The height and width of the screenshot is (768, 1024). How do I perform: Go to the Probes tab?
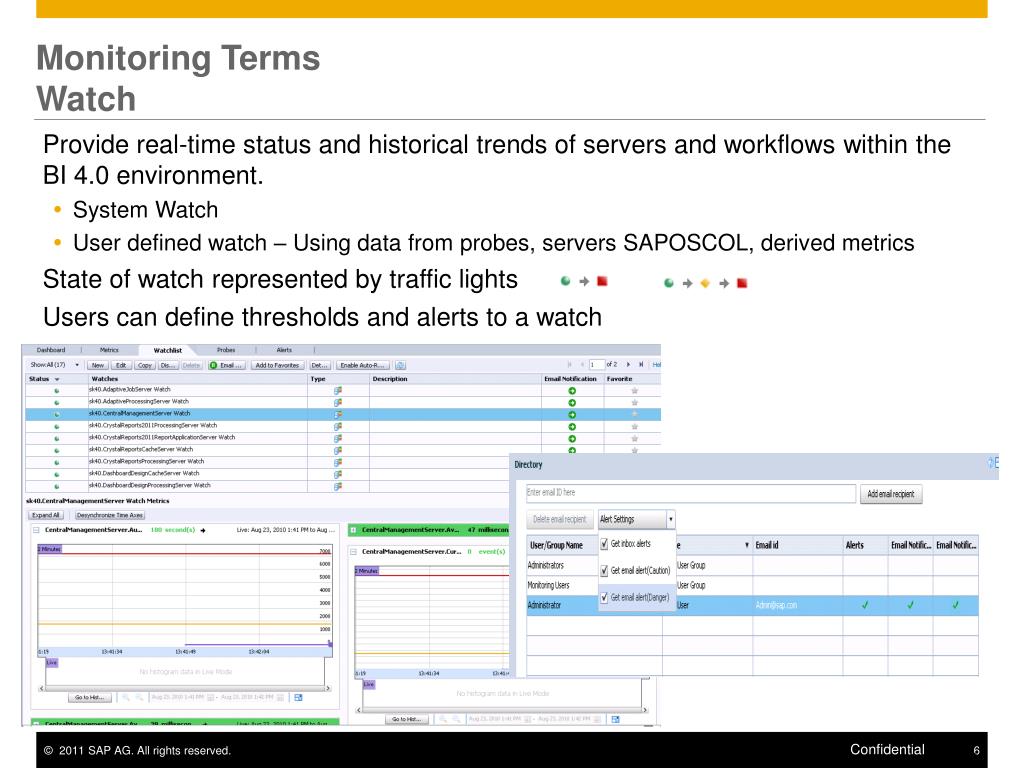(x=226, y=350)
